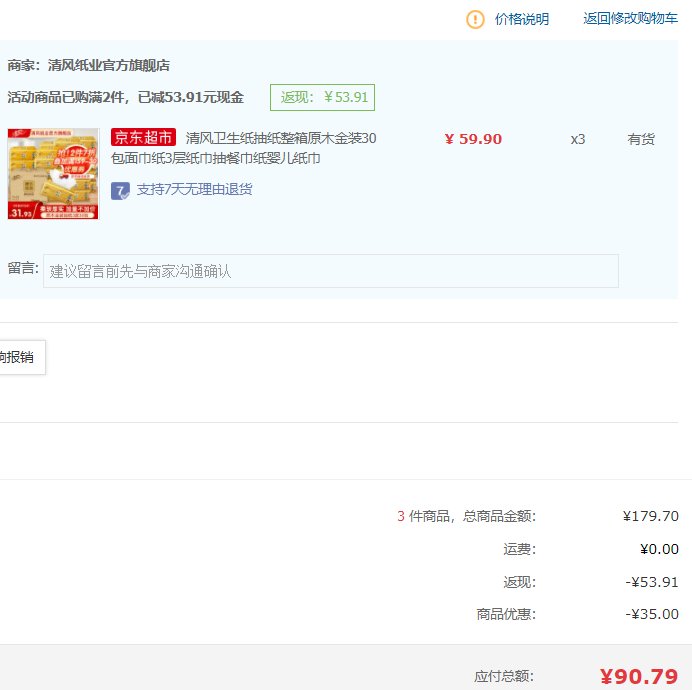Viewport: 692px width, 690px height.
Task: Click the 总商品金额 label
Action: [499, 516]
